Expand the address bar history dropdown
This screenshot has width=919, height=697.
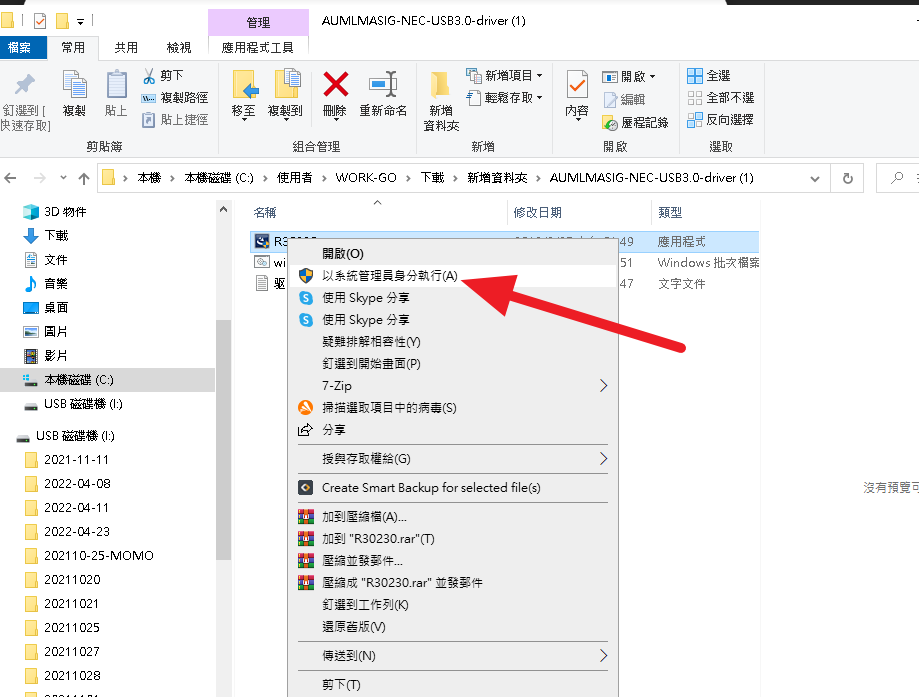coord(815,178)
